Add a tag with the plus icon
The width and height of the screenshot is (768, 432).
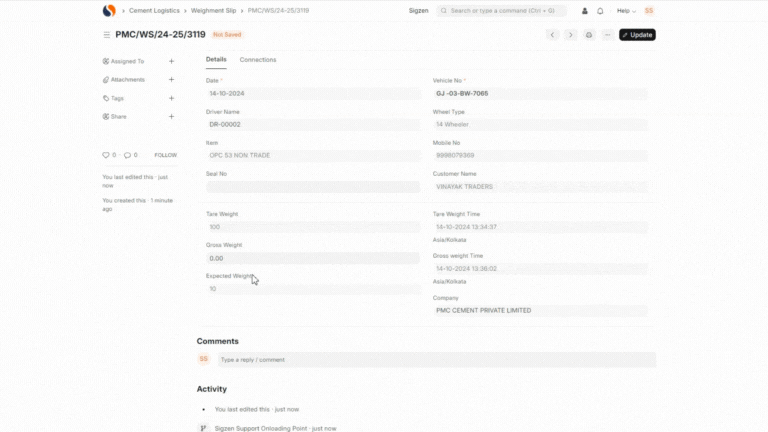tap(171, 98)
